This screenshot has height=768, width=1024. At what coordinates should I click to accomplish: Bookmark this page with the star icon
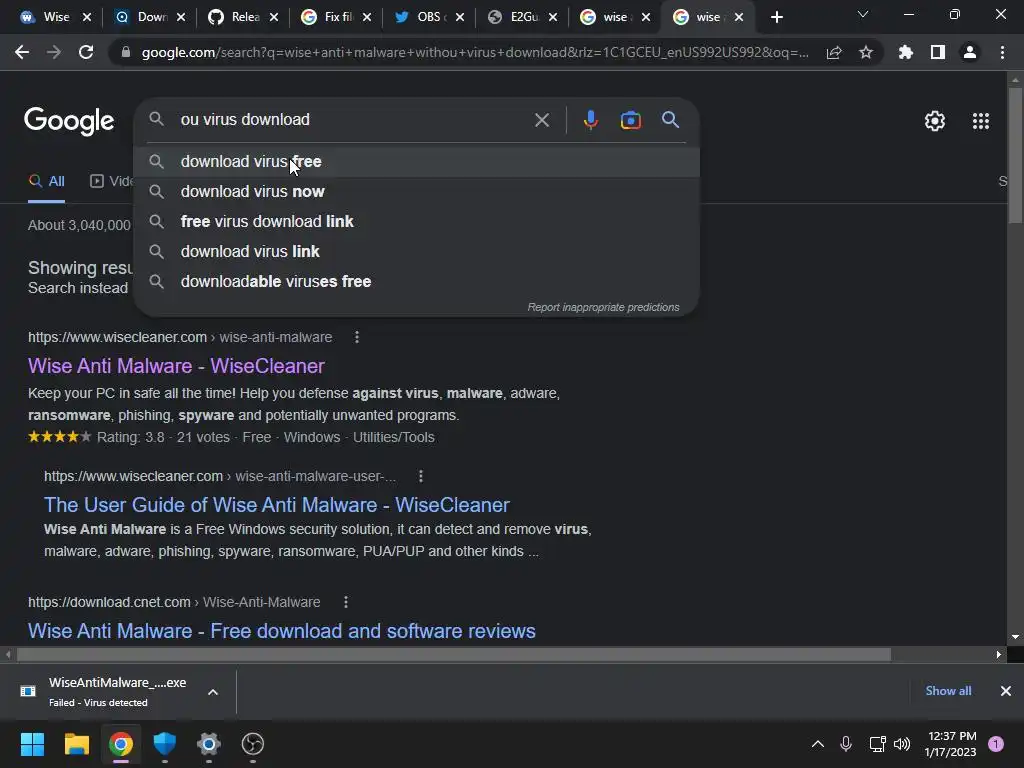[x=866, y=52]
